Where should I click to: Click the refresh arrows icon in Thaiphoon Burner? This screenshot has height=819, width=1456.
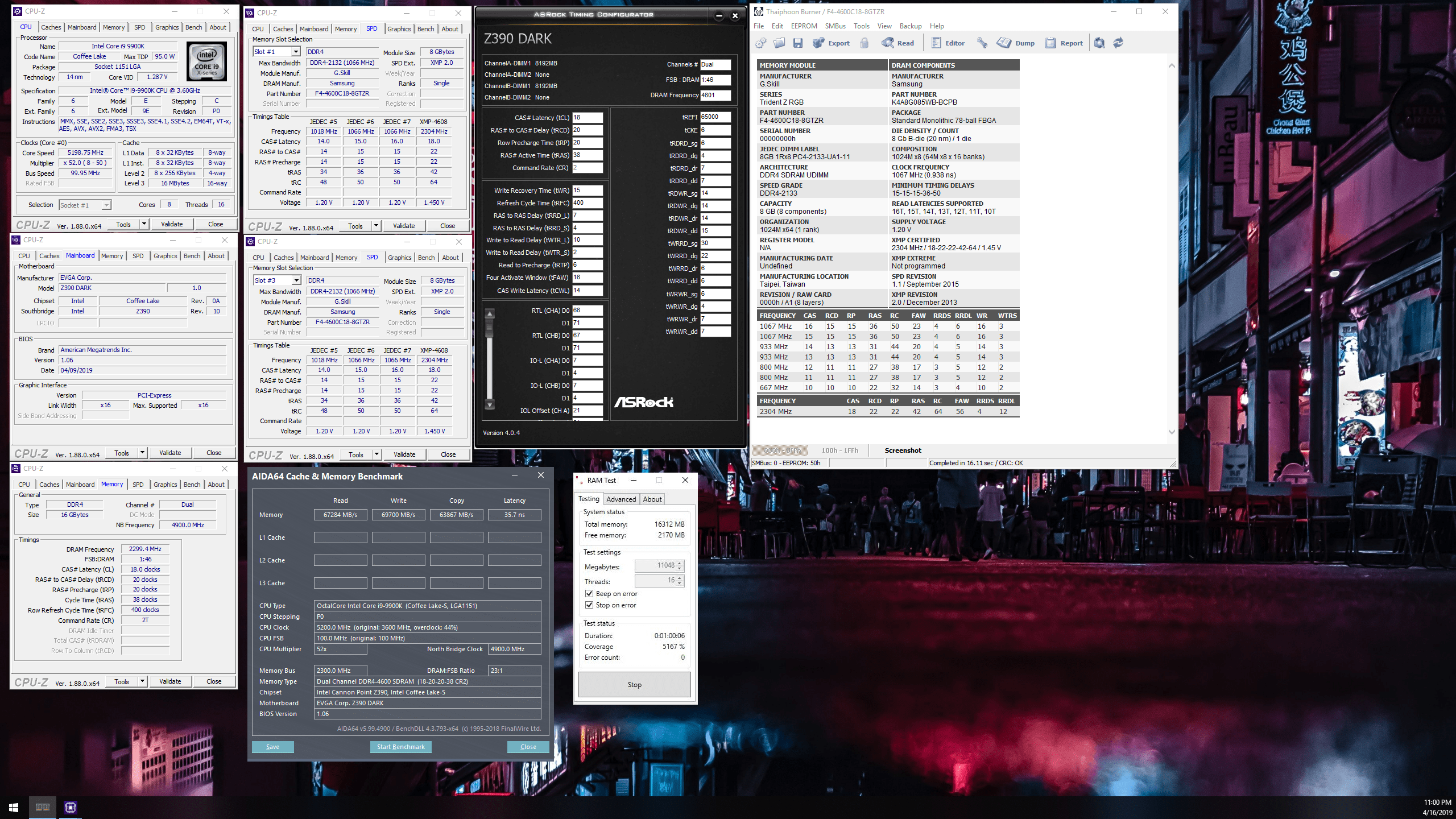click(1118, 43)
